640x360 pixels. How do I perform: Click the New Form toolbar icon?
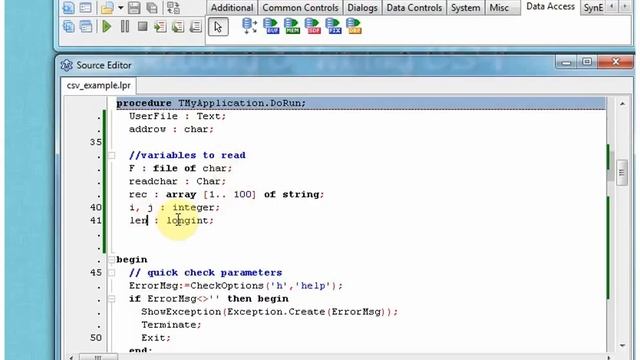pyautogui.click(x=86, y=7)
